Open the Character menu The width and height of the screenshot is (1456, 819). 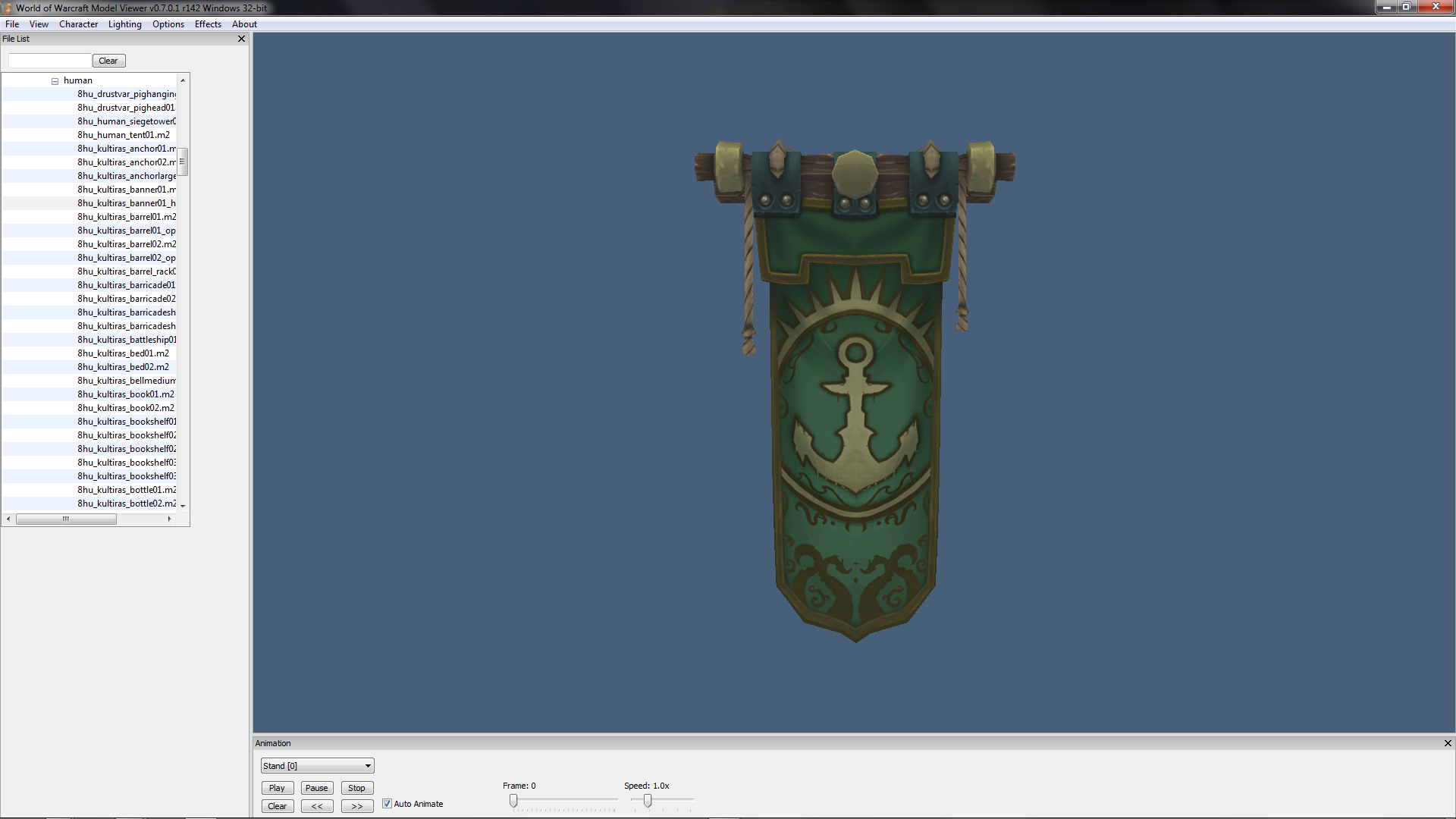point(78,24)
